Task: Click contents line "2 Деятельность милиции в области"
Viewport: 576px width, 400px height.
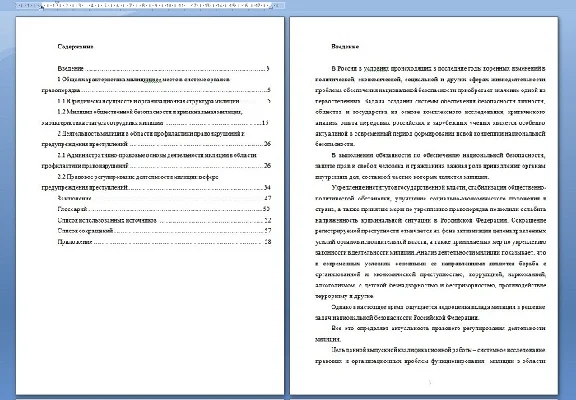Action: (151, 133)
